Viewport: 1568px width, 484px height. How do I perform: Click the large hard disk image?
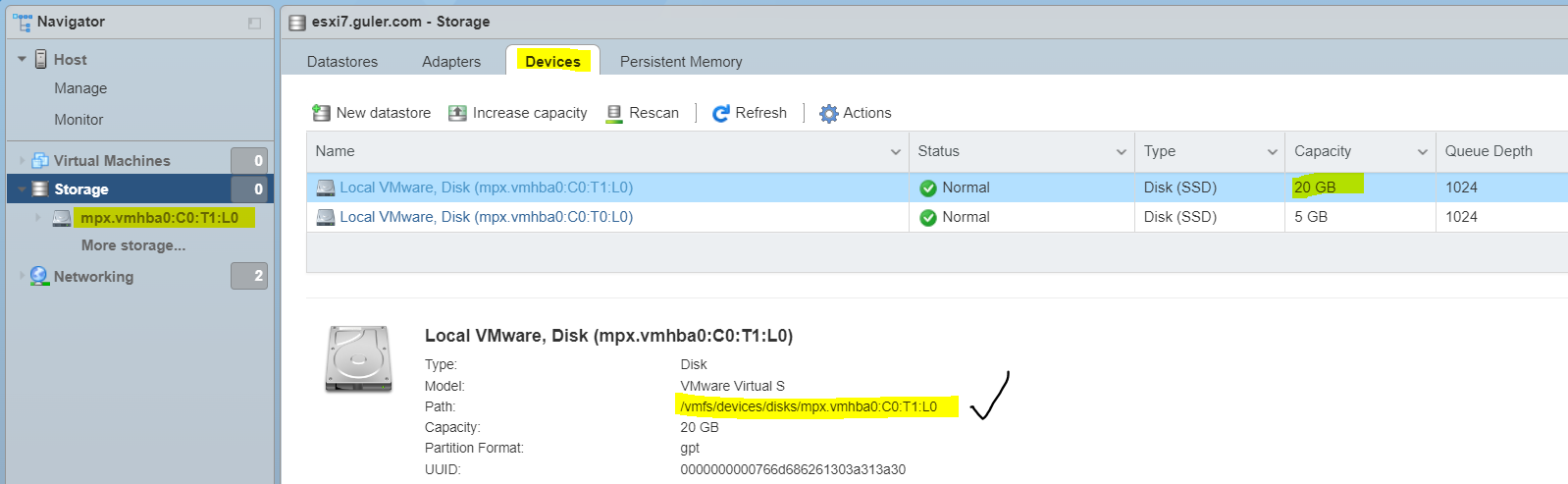coord(358,359)
